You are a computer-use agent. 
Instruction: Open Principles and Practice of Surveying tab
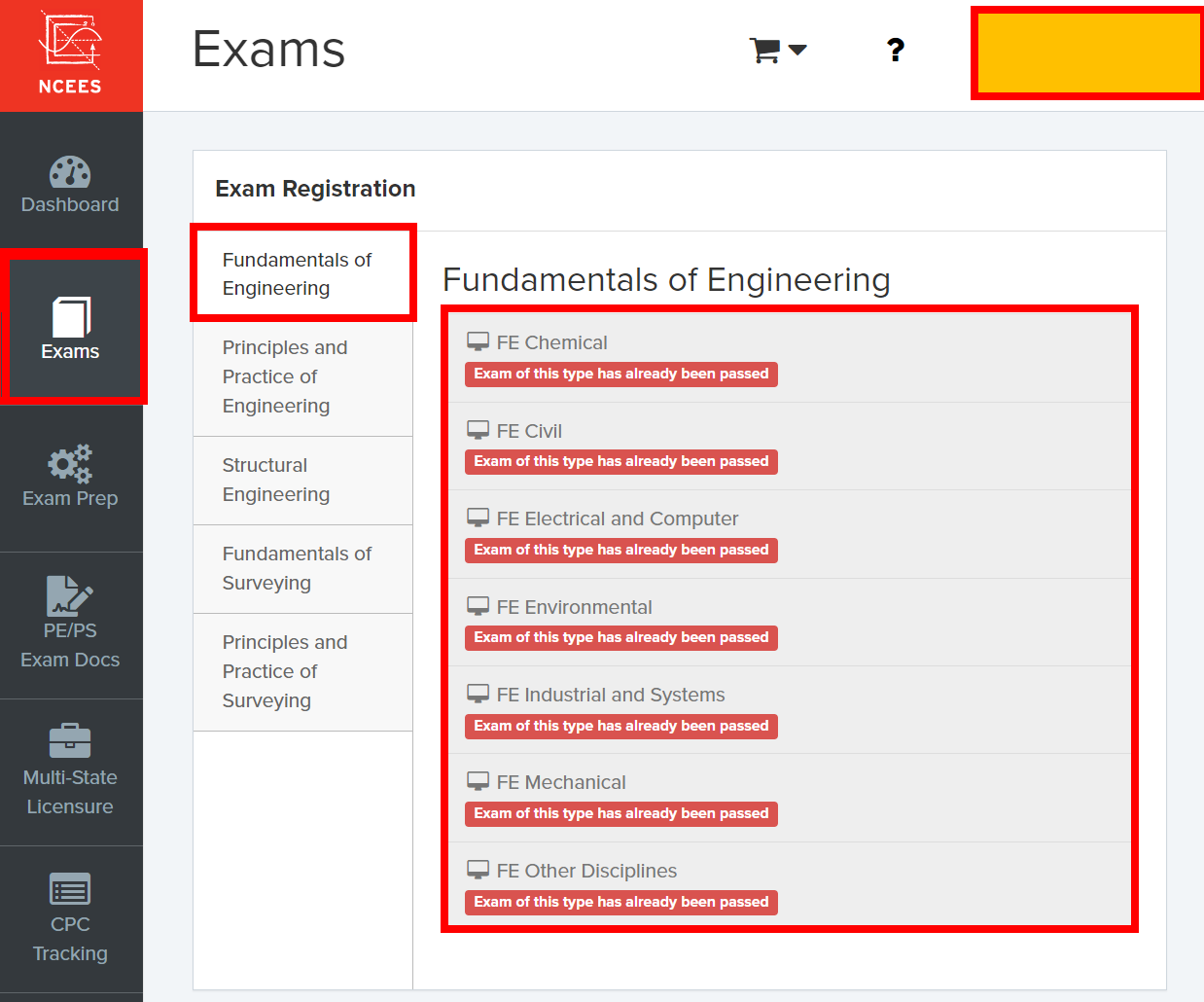(x=303, y=672)
